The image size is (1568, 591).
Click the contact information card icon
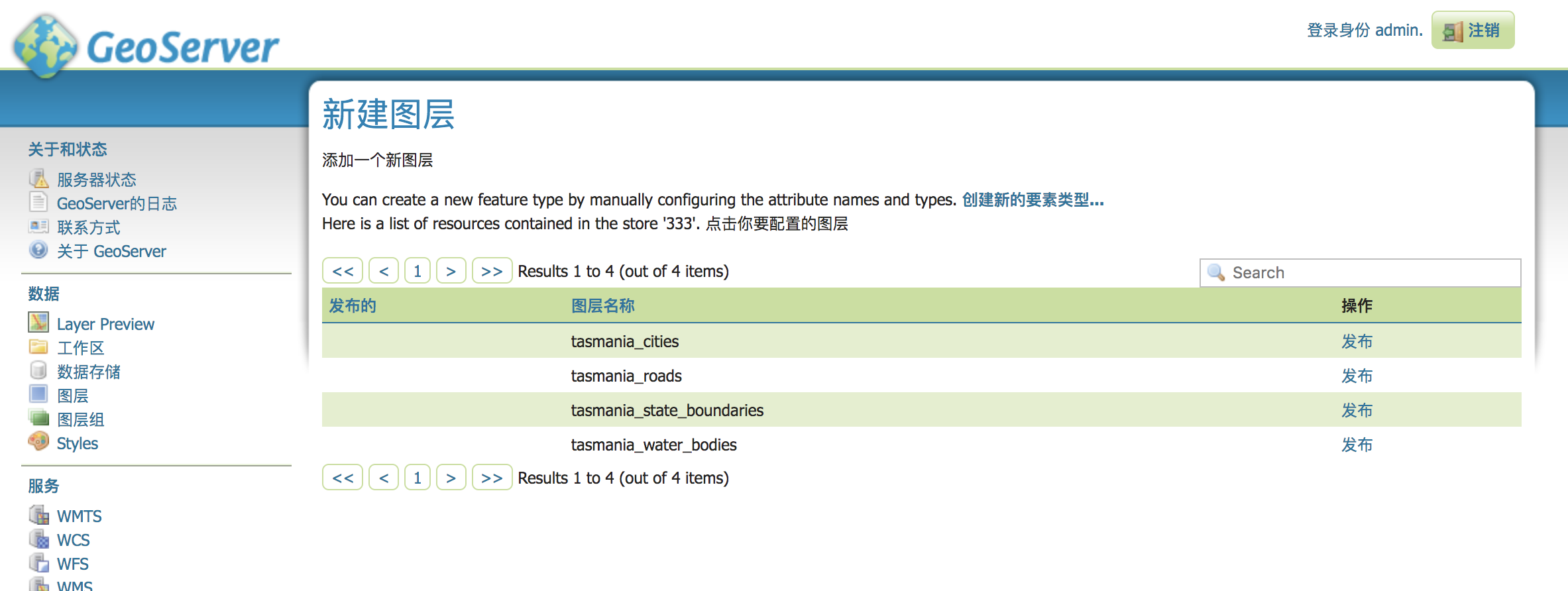[38, 227]
